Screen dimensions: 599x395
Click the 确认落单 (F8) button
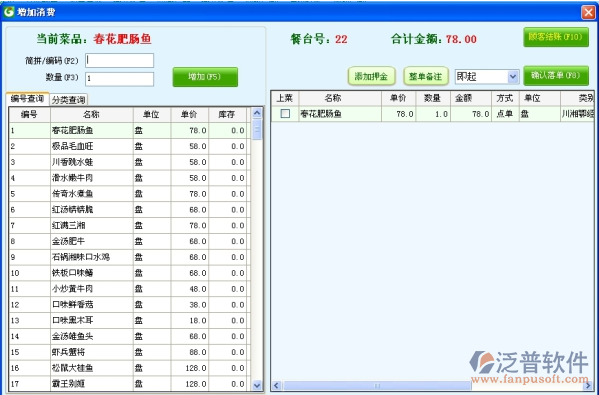coord(556,76)
